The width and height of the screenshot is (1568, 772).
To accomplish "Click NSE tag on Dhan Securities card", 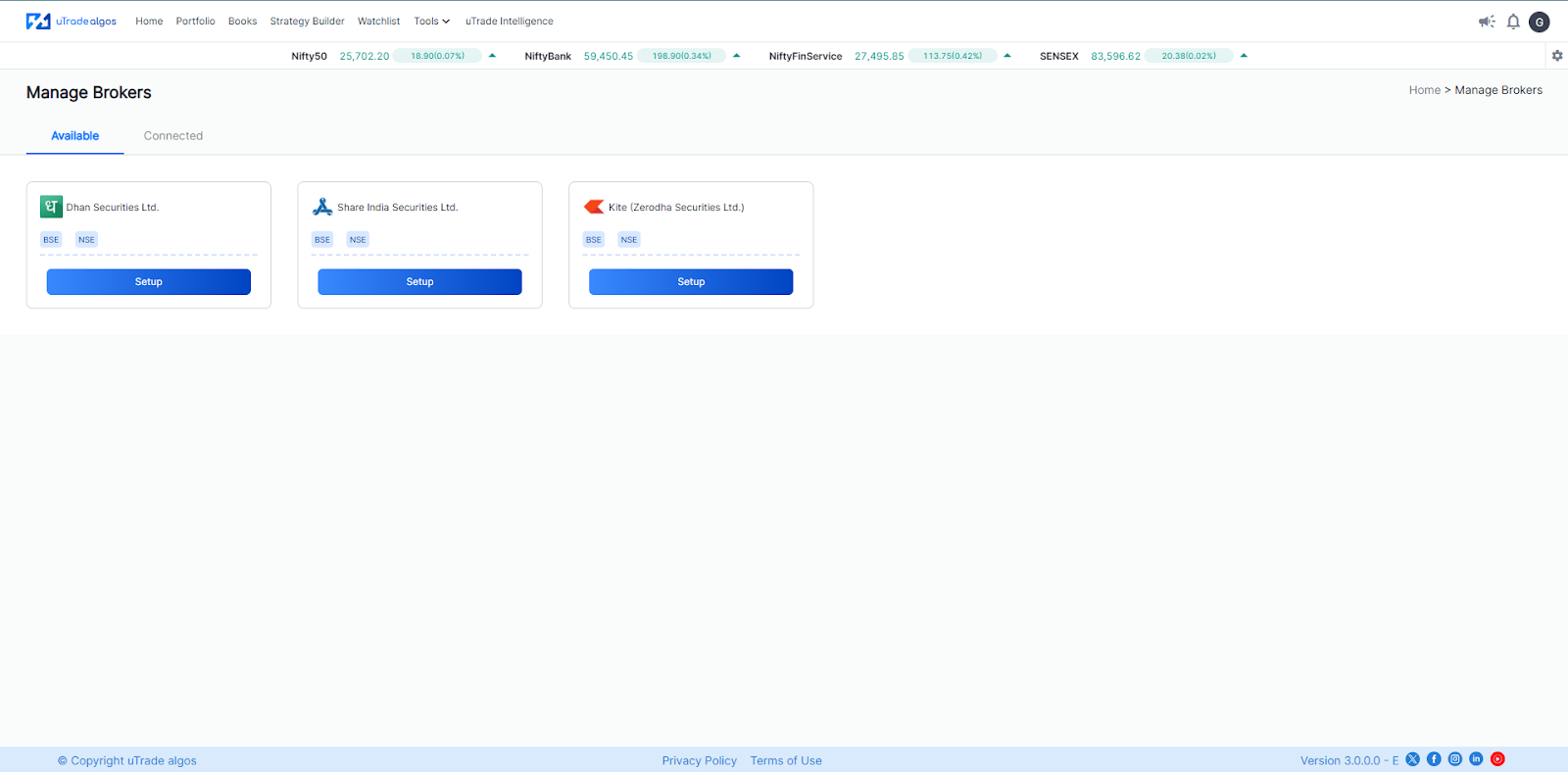I will (86, 240).
